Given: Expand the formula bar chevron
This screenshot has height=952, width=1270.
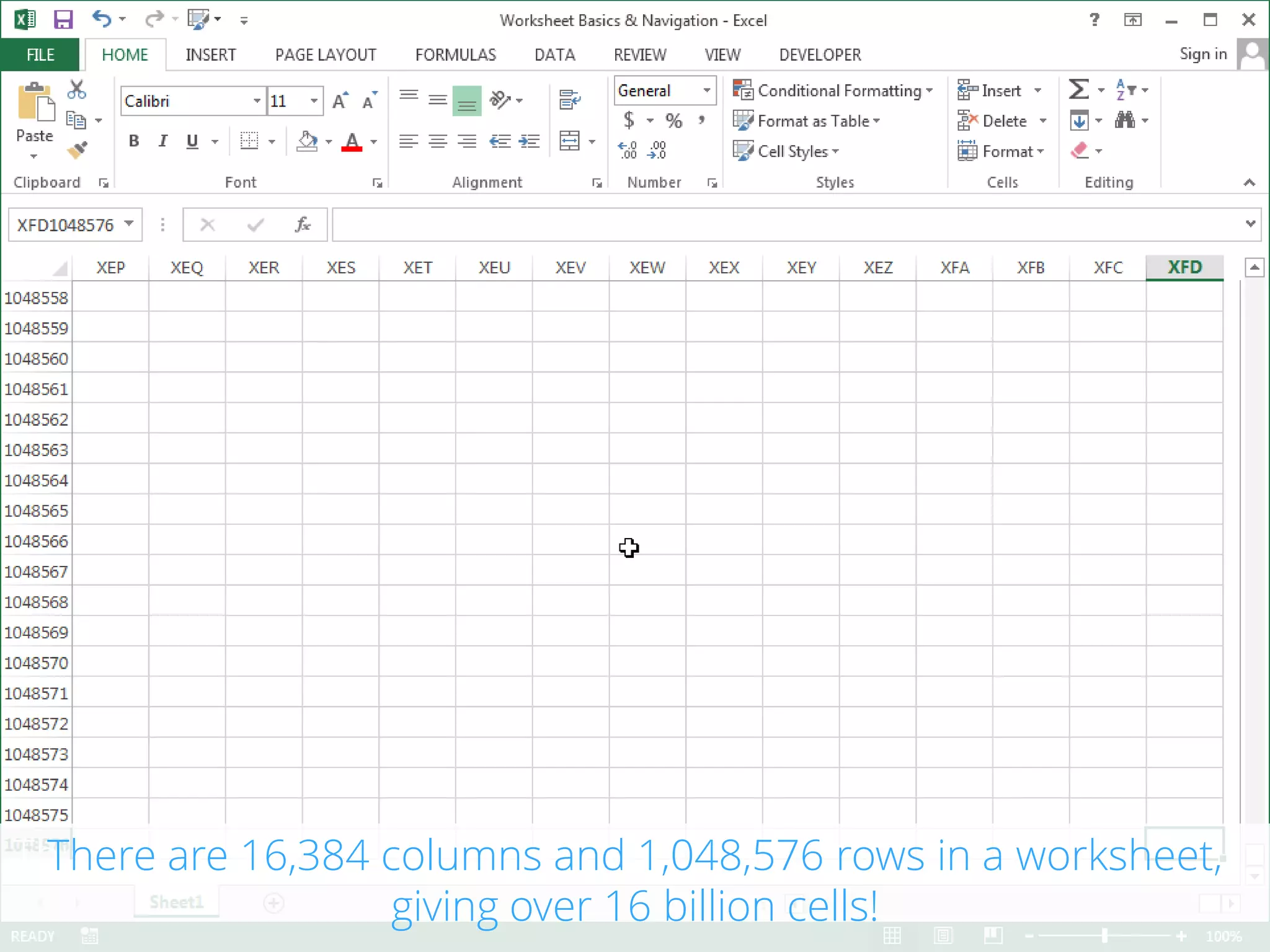Looking at the screenshot, I should (1250, 224).
